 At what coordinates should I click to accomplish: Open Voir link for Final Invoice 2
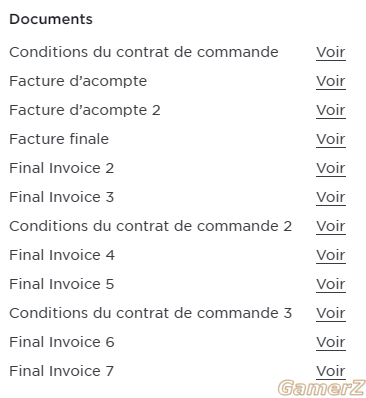(331, 168)
